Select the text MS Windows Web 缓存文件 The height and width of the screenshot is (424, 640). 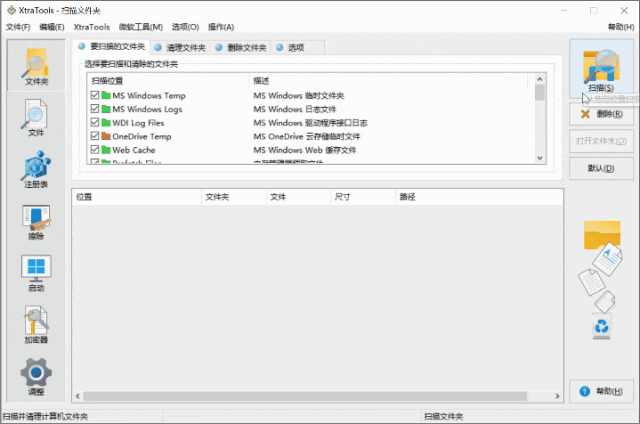click(x=304, y=150)
